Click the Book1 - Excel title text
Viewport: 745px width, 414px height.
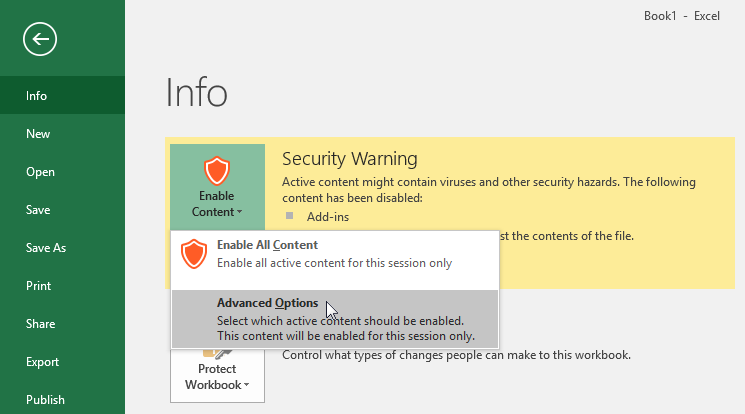point(683,17)
